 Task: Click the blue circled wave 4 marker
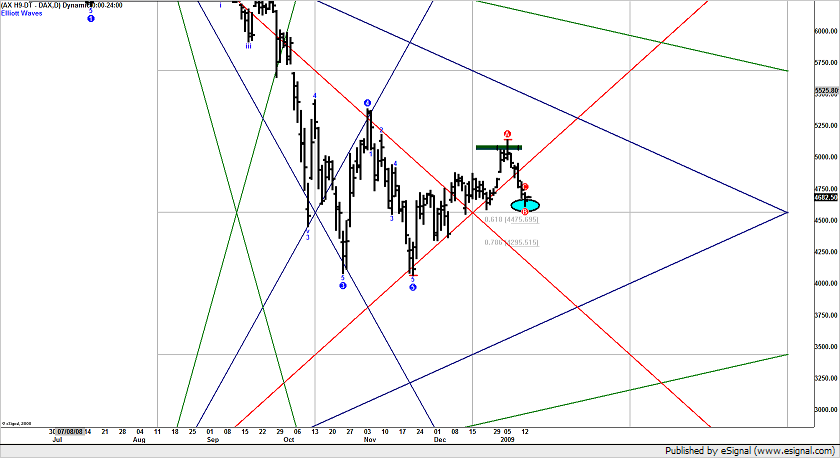click(x=368, y=103)
